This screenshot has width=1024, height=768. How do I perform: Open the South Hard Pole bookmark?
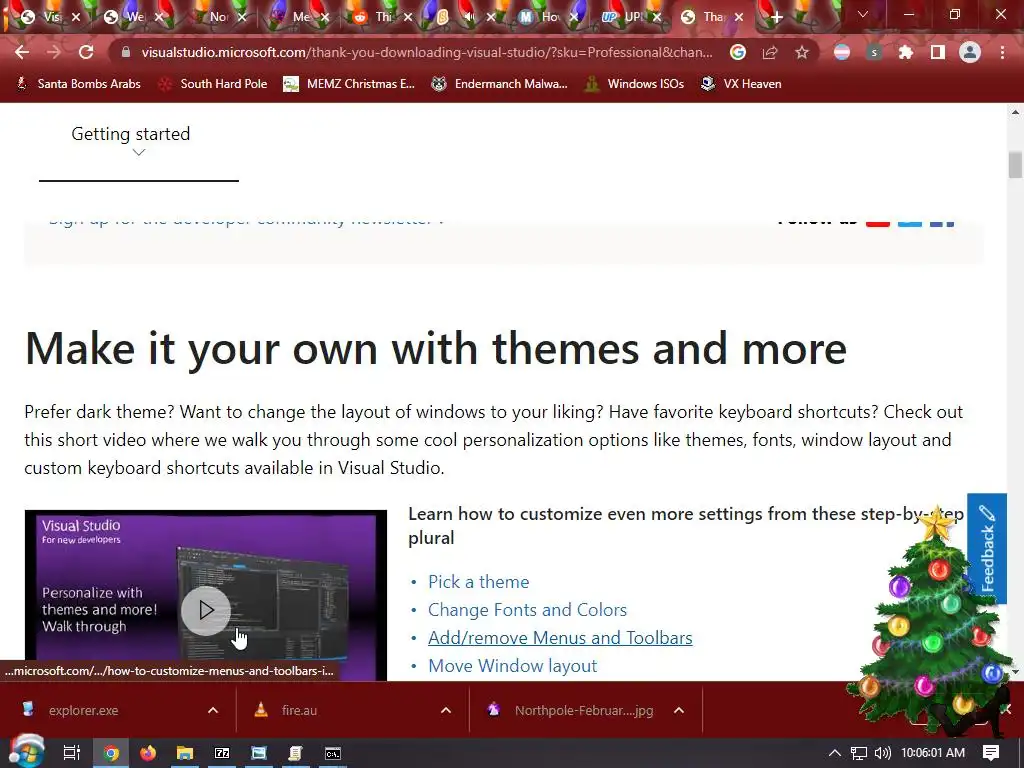tap(213, 84)
